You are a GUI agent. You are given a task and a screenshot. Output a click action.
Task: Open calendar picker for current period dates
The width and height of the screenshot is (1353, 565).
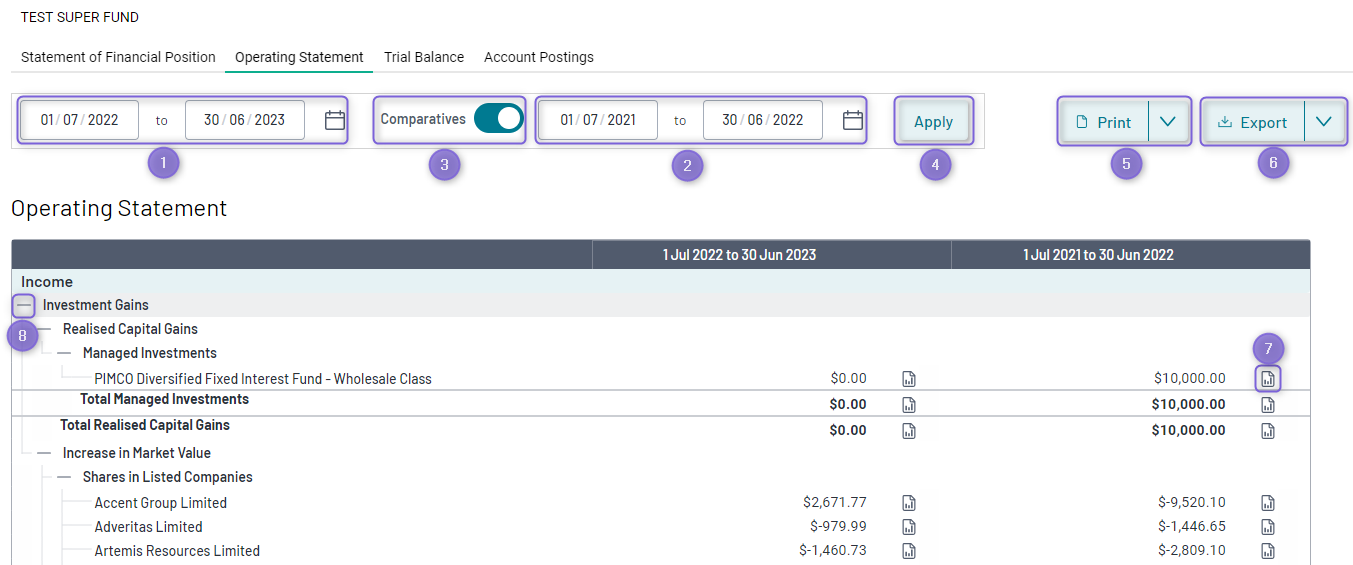[335, 120]
